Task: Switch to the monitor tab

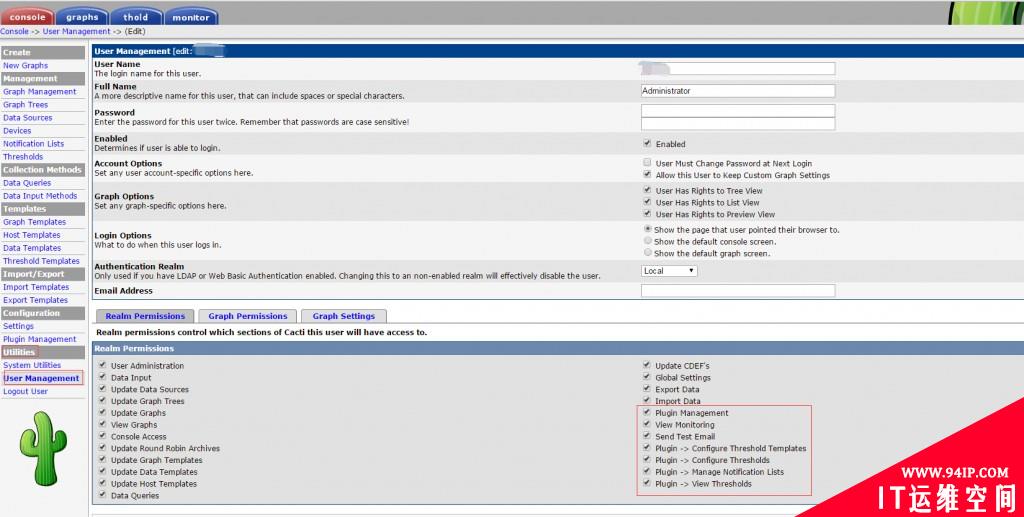Action: (191, 17)
